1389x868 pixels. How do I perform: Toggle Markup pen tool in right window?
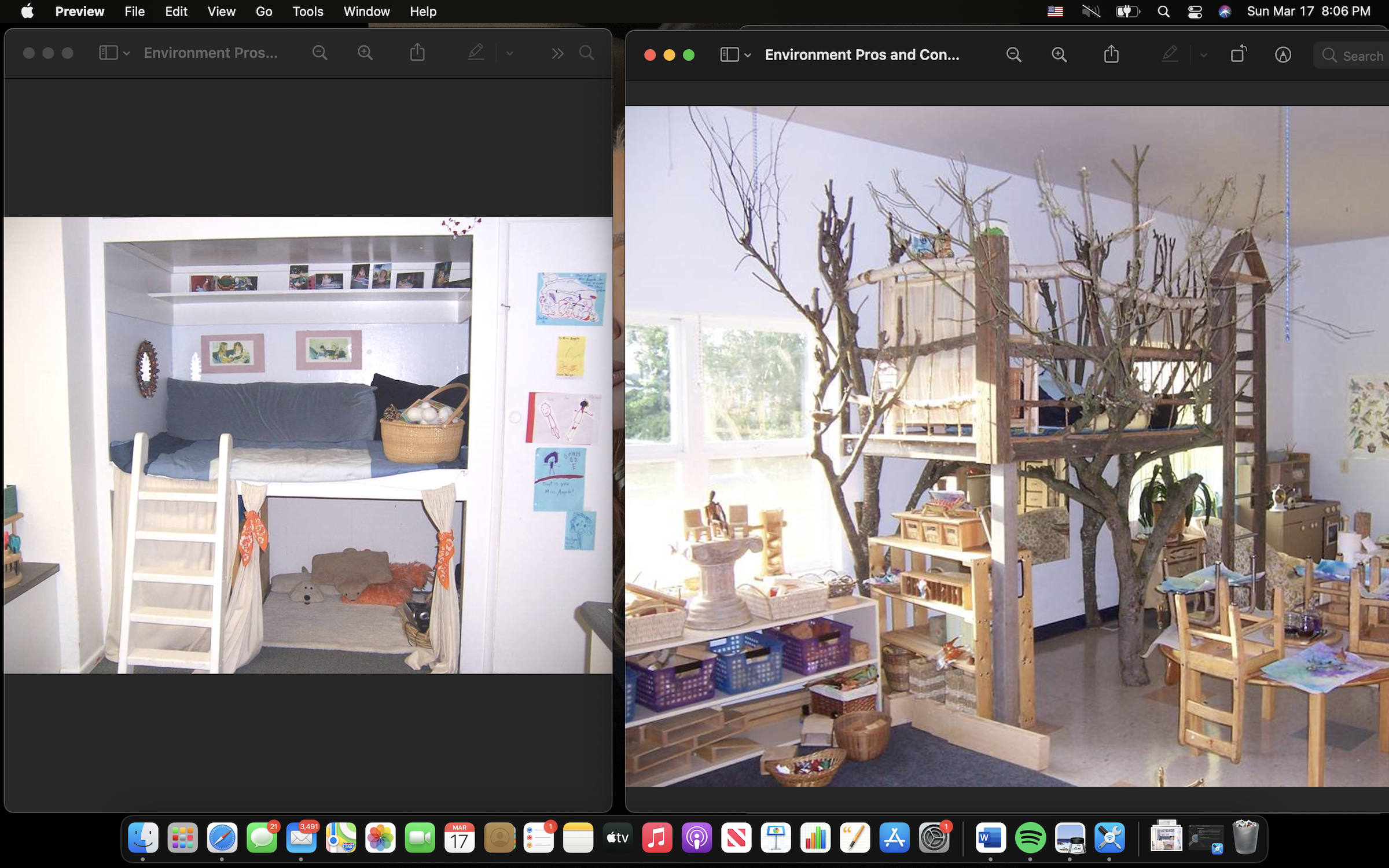[x=1169, y=55]
